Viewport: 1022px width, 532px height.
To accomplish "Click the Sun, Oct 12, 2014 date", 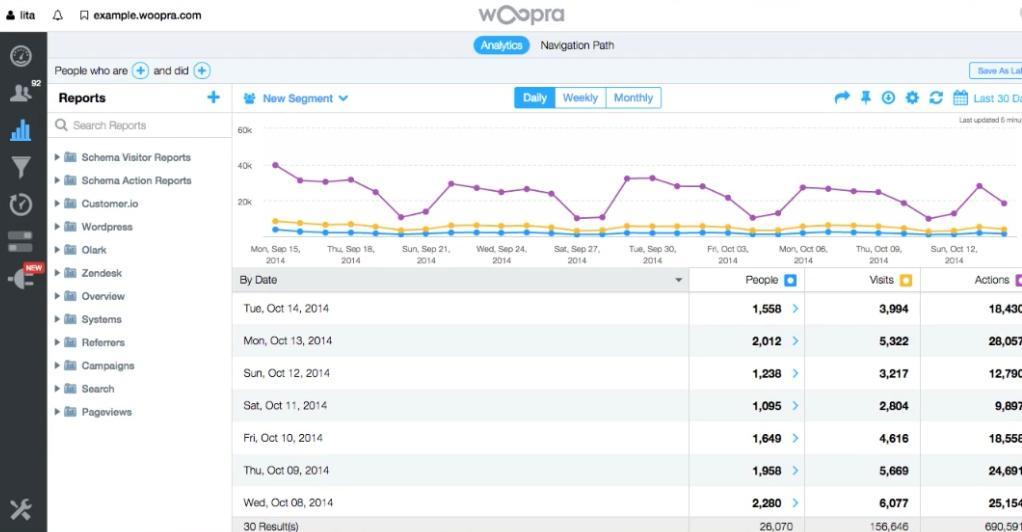I will pos(286,373).
